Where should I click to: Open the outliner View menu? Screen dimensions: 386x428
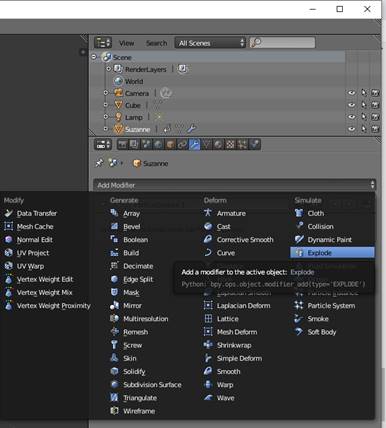[x=126, y=43]
